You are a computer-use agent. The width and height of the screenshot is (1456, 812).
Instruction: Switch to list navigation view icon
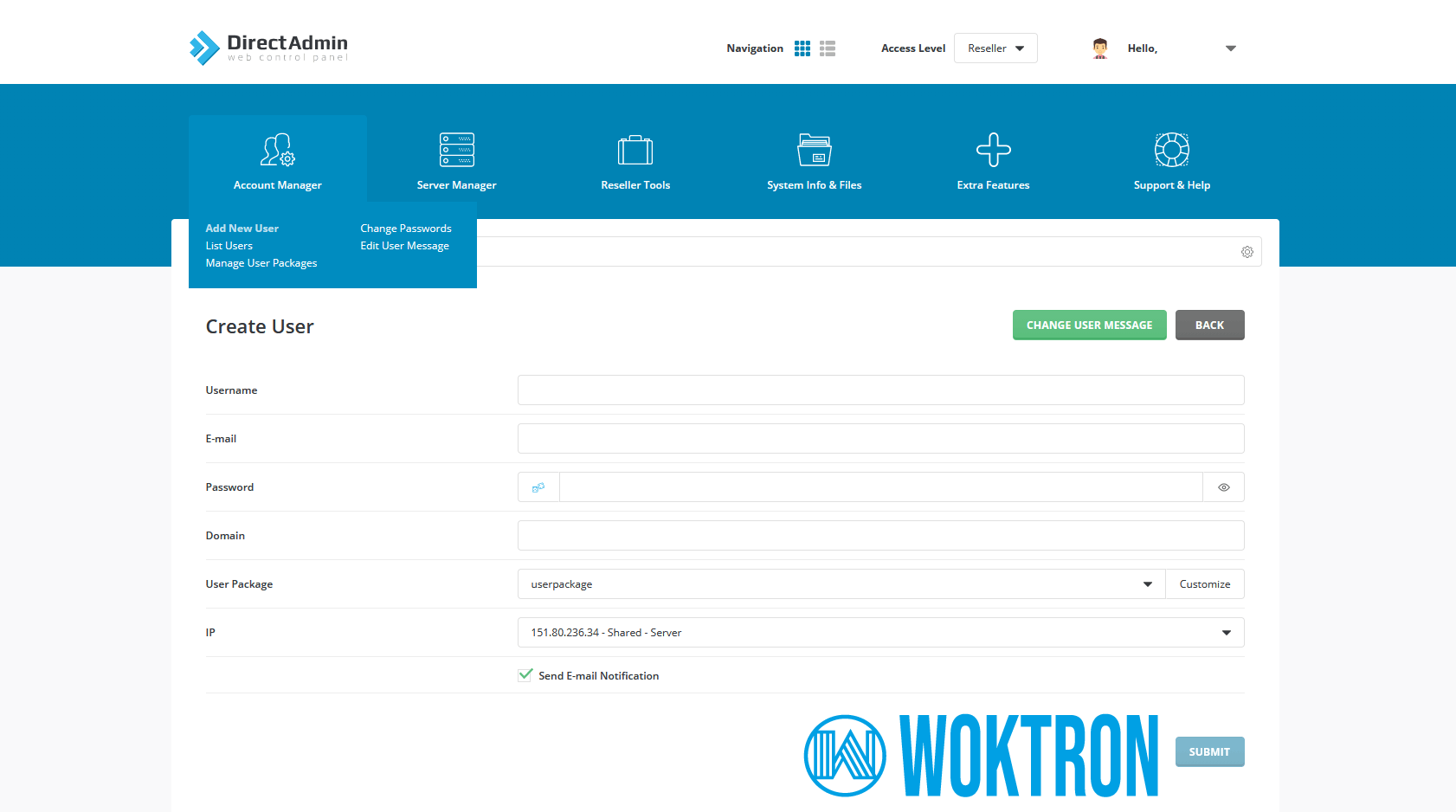pos(828,48)
